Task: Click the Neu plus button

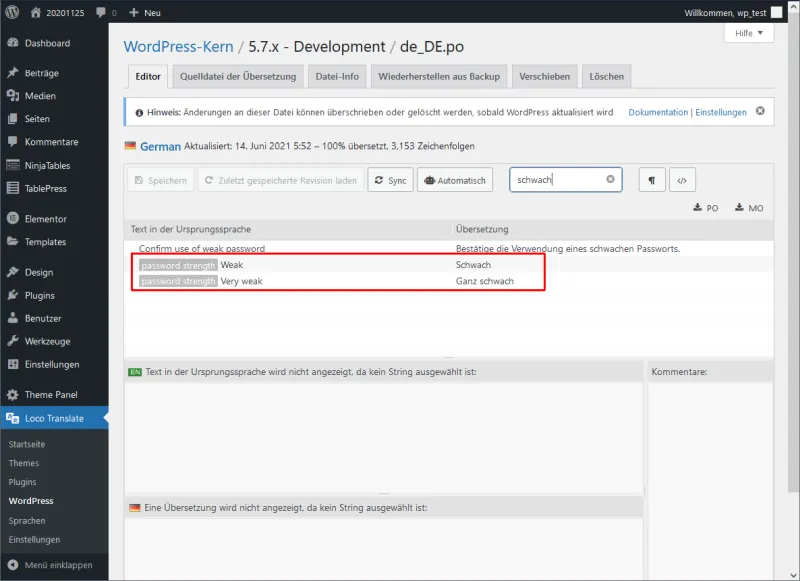Action: (145, 13)
